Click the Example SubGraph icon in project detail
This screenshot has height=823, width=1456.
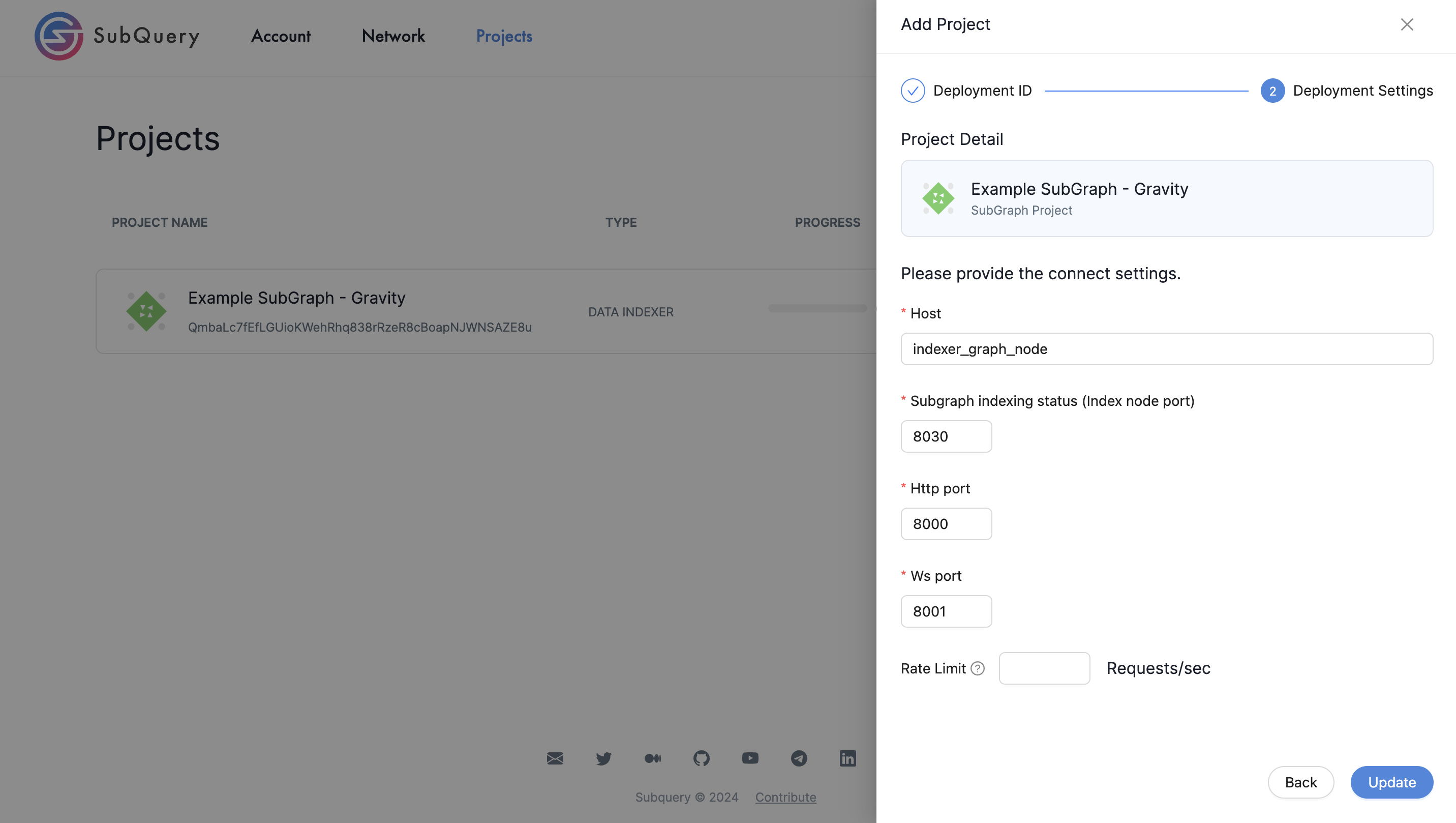pyautogui.click(x=937, y=198)
